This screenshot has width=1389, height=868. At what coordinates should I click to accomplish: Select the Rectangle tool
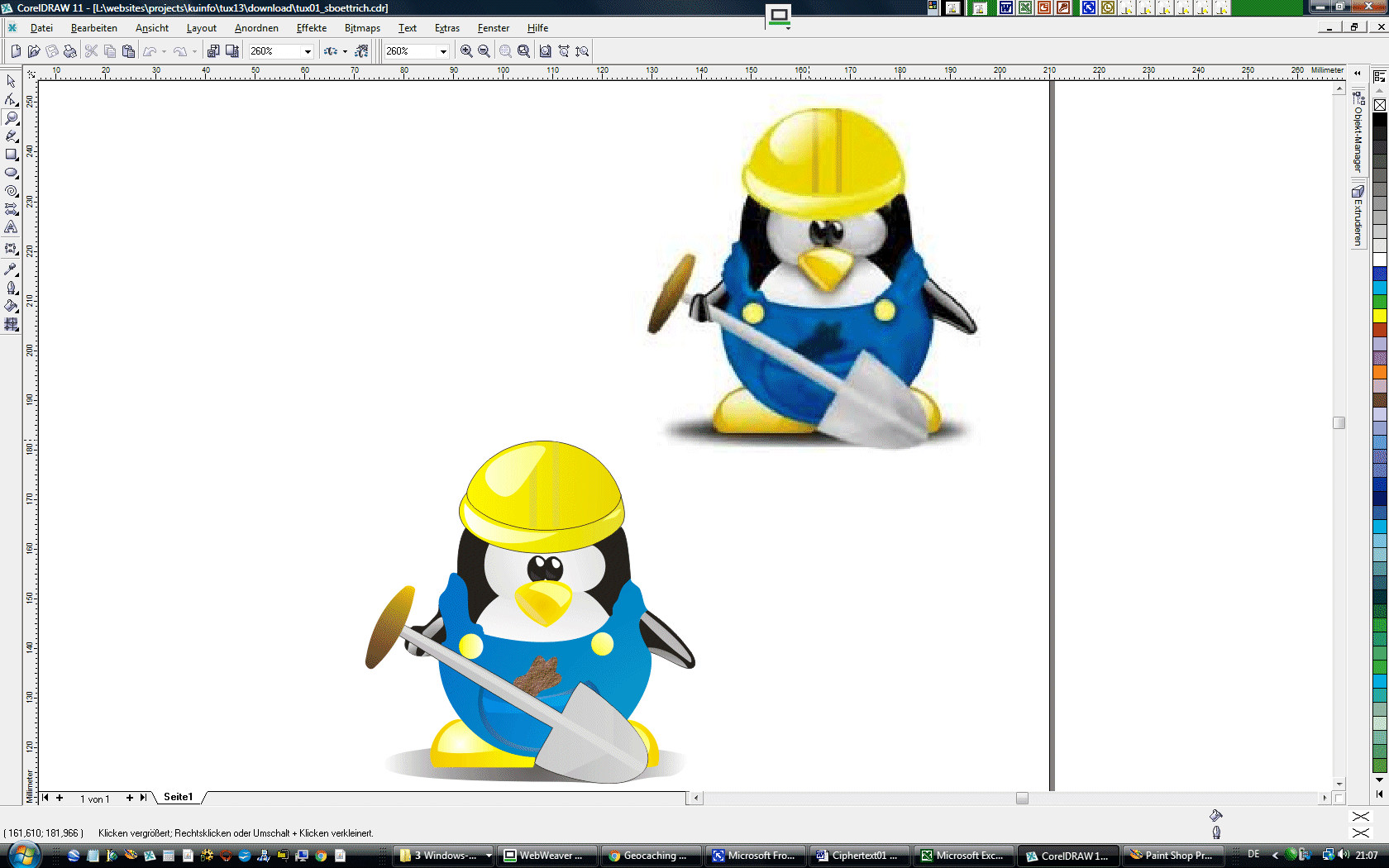point(11,154)
